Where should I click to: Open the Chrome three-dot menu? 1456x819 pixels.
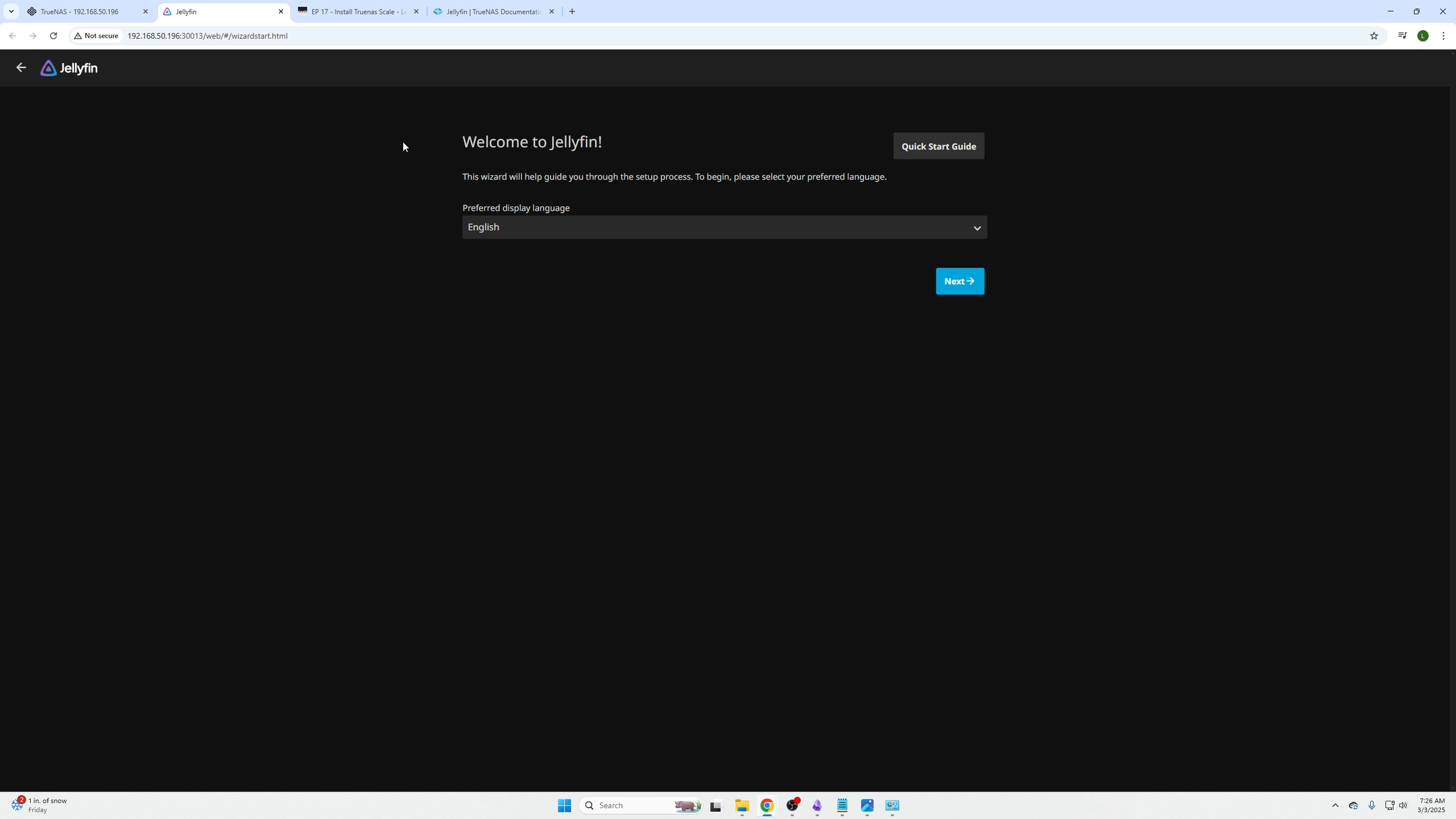click(1443, 36)
